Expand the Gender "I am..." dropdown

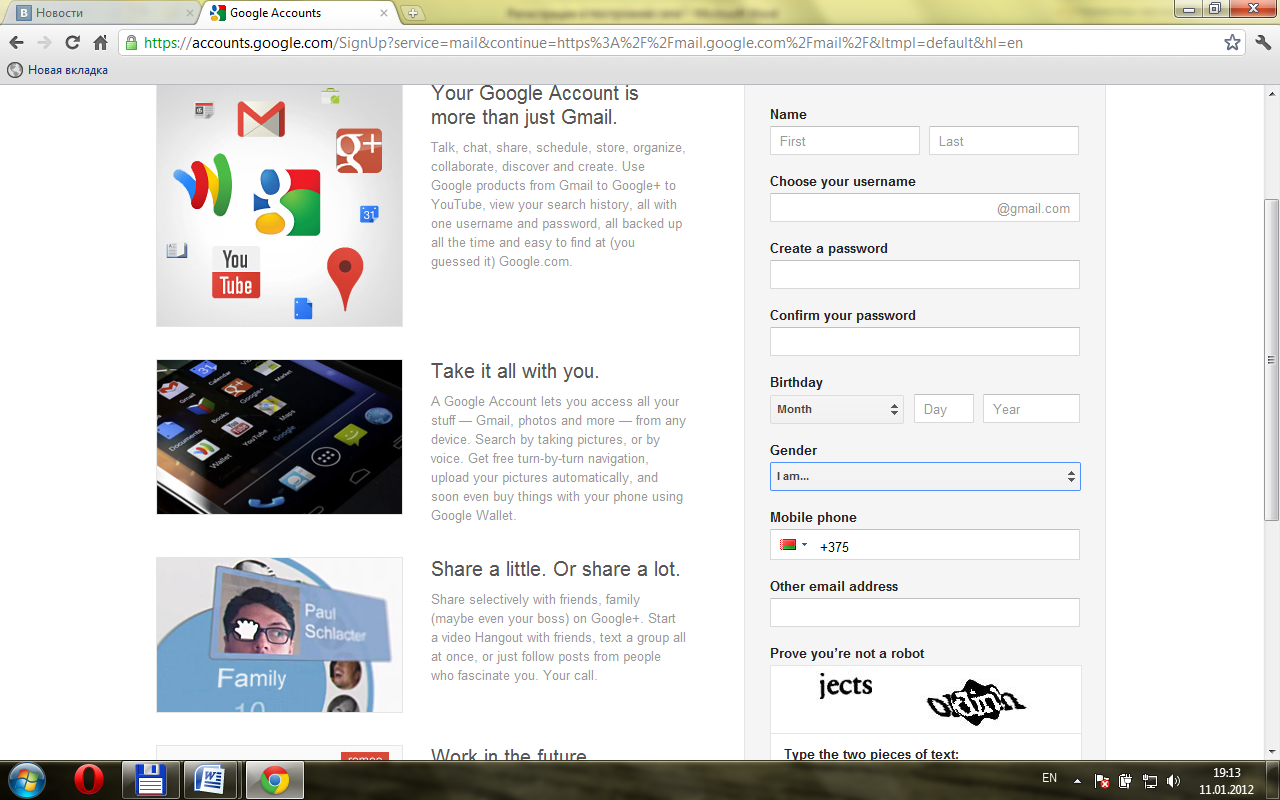pyautogui.click(x=925, y=476)
